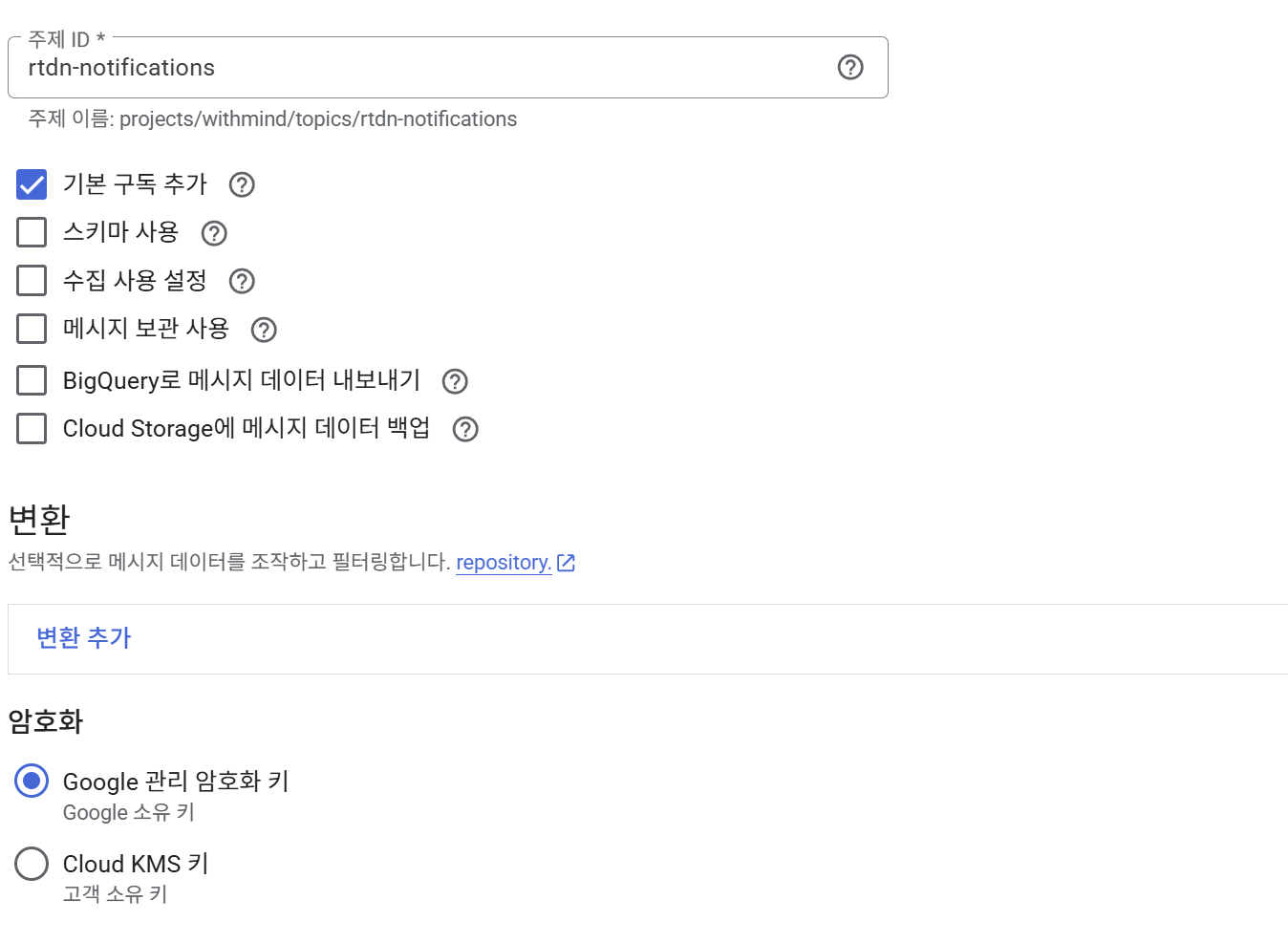Open help for BigQuery 메시지 데이터 내보내기
Screen dimensions: 1288x943
(x=455, y=381)
